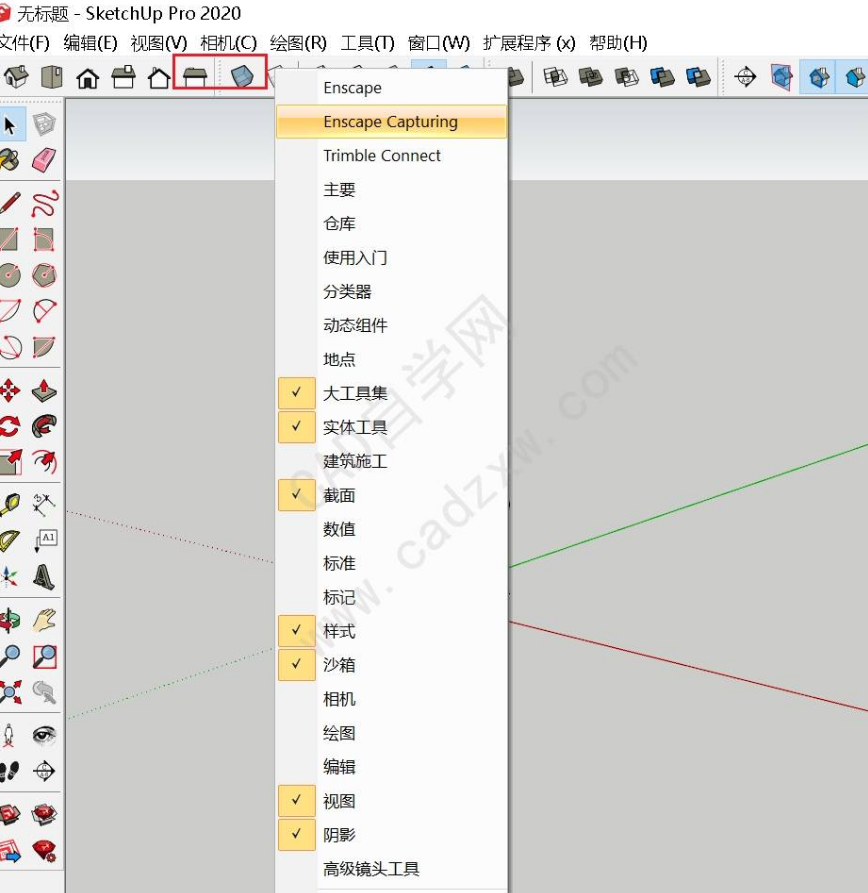The width and height of the screenshot is (868, 893).
Task: Select the Walk footprints tool
Action: click(10, 771)
